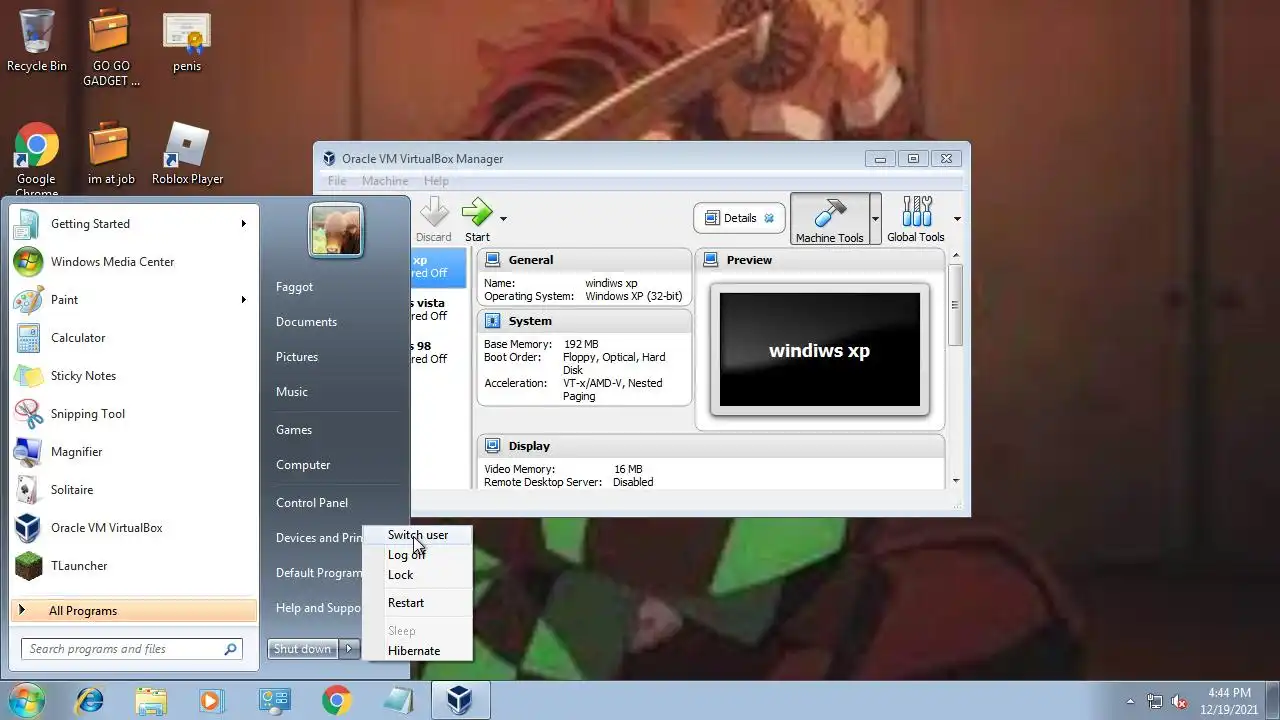1280x720 pixels.
Task: Launch the Roblox Player desktop shortcut
Action: tap(187, 155)
